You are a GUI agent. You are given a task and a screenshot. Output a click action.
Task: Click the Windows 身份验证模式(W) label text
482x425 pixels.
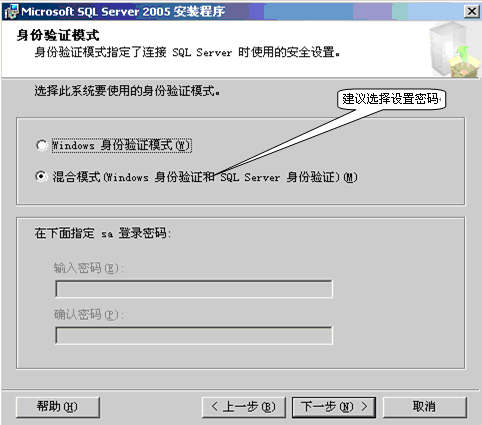tap(122, 145)
